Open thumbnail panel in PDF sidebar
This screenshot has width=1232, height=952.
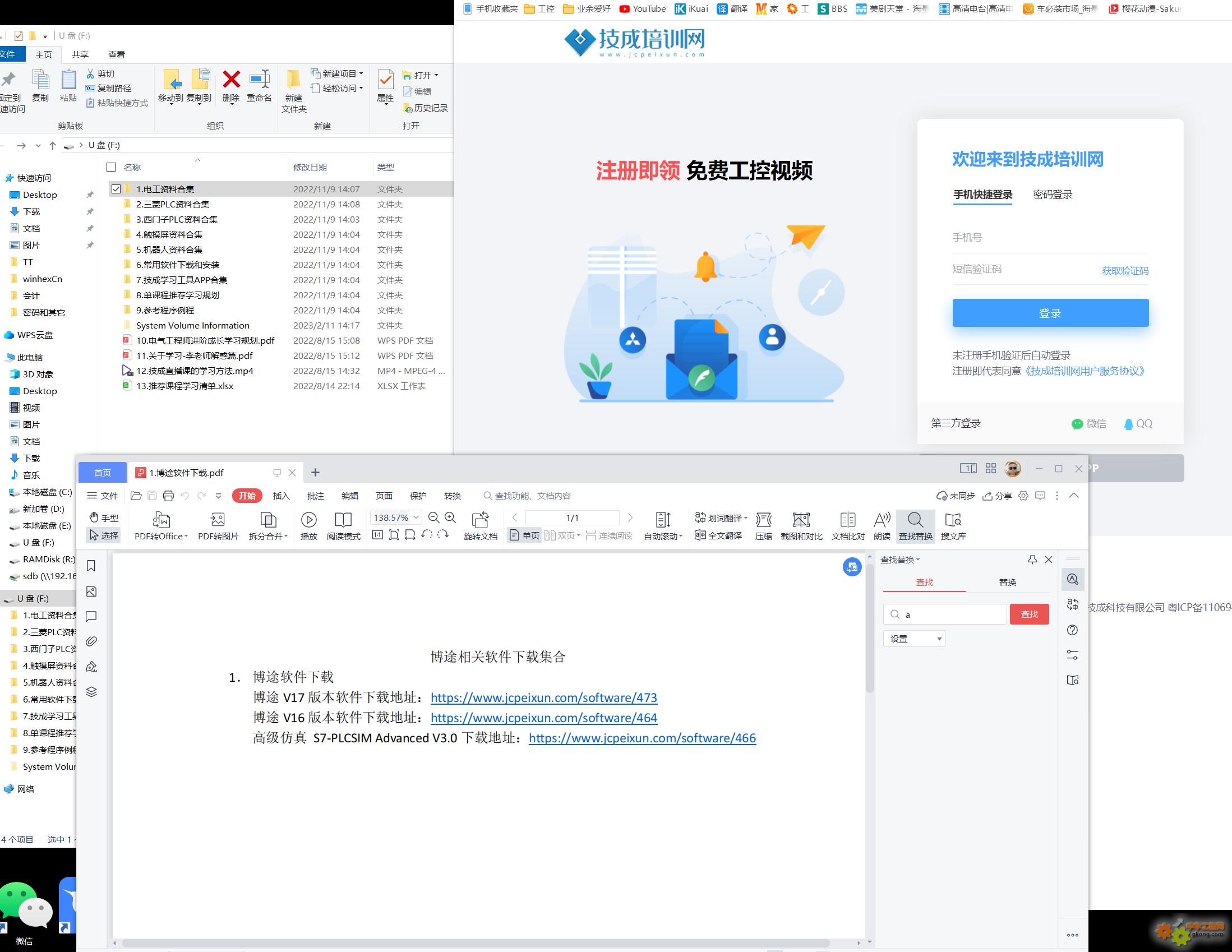[91, 591]
